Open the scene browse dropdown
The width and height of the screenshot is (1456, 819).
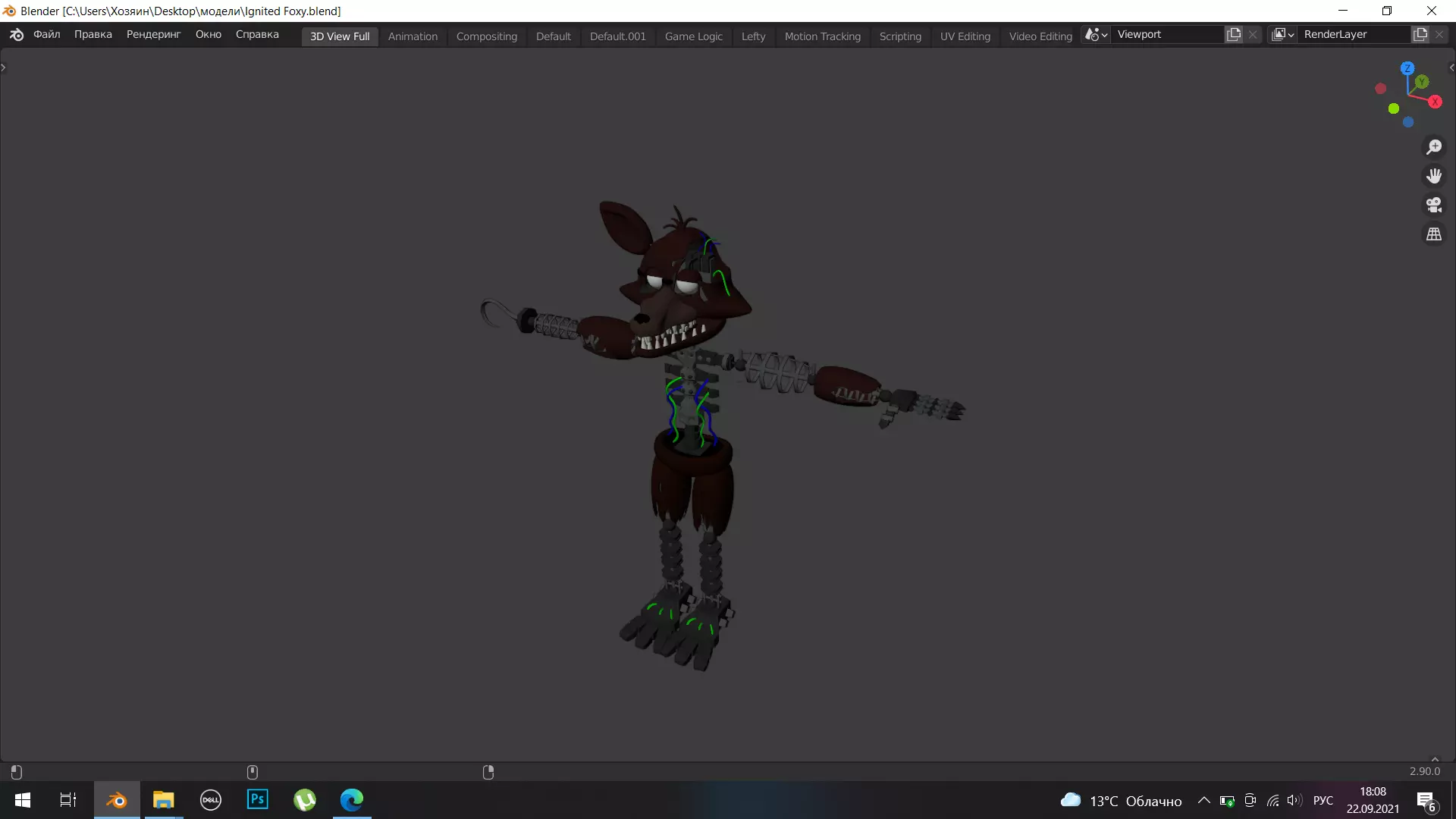[x=1097, y=35]
